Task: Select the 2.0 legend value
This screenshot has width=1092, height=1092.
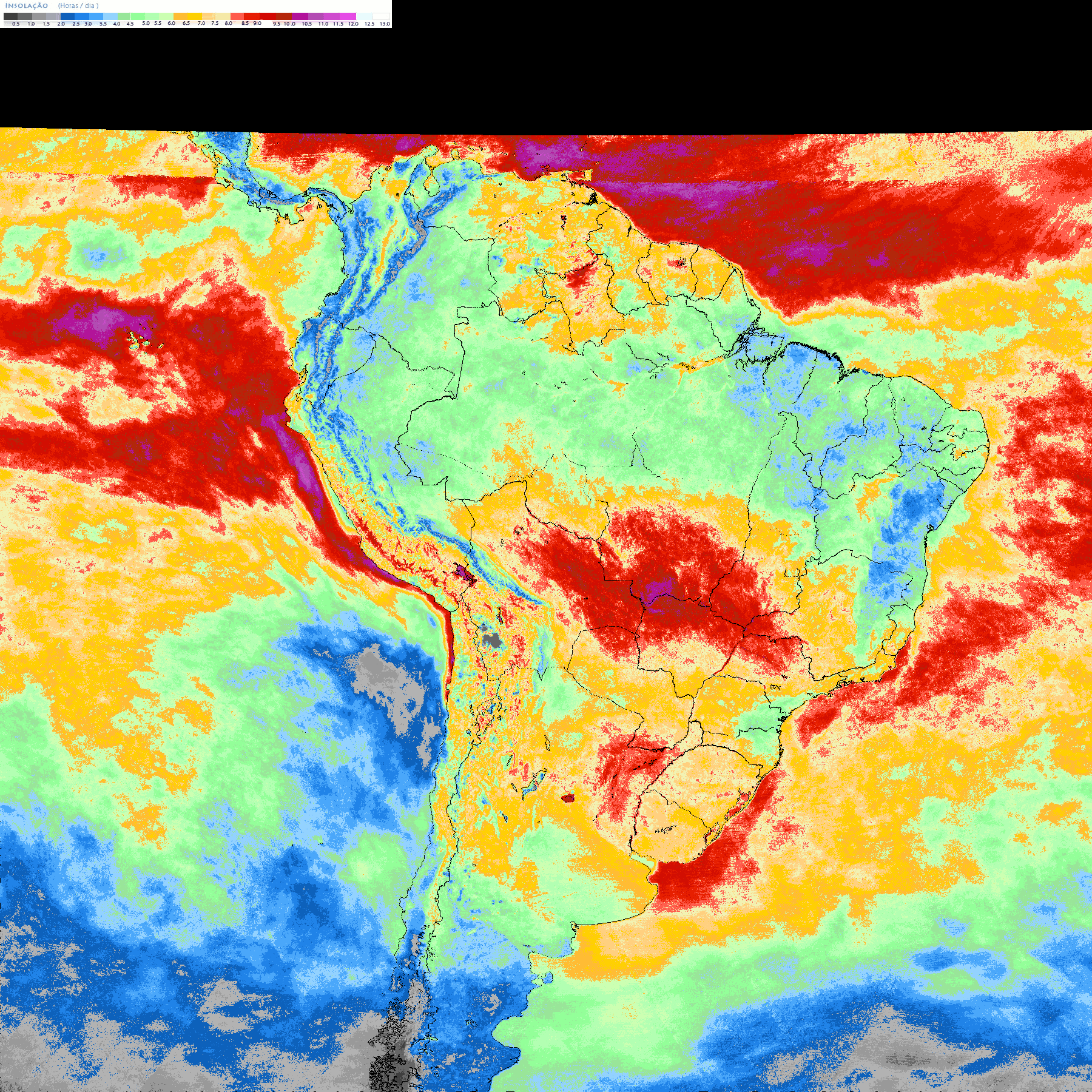Action: point(61,24)
